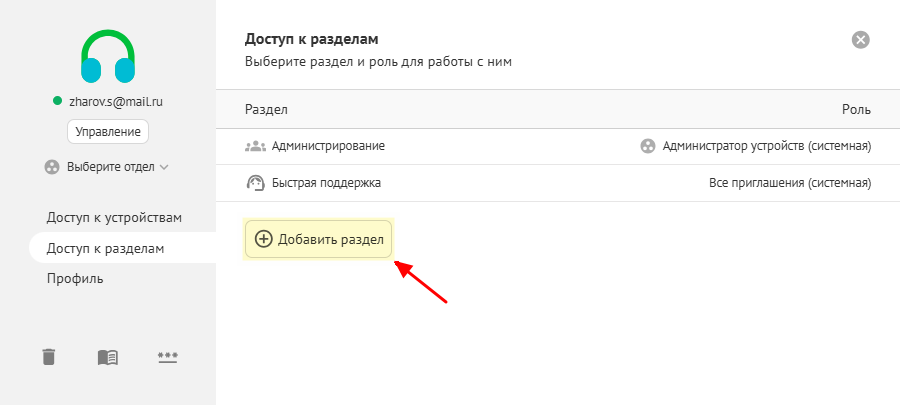This screenshot has width=900, height=405.
Task: Click the password asterisks icon
Action: pyautogui.click(x=168, y=357)
